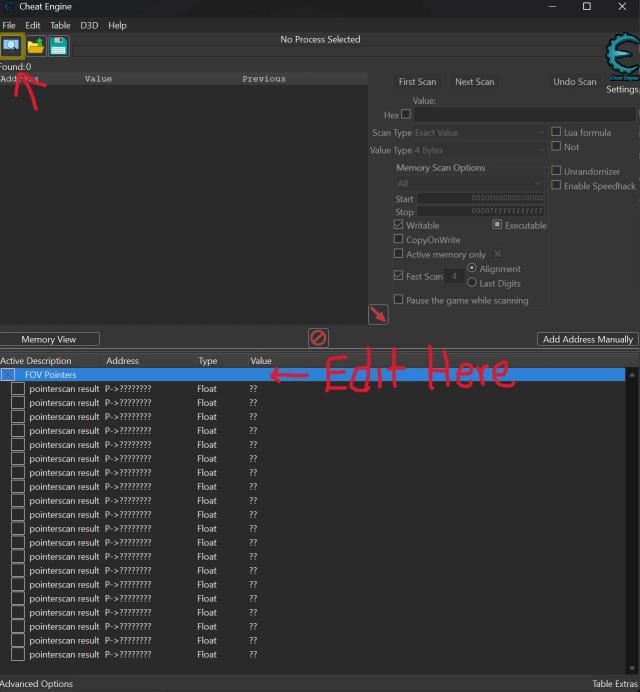Toggle the FOV Pointers active box

[x=8, y=375]
